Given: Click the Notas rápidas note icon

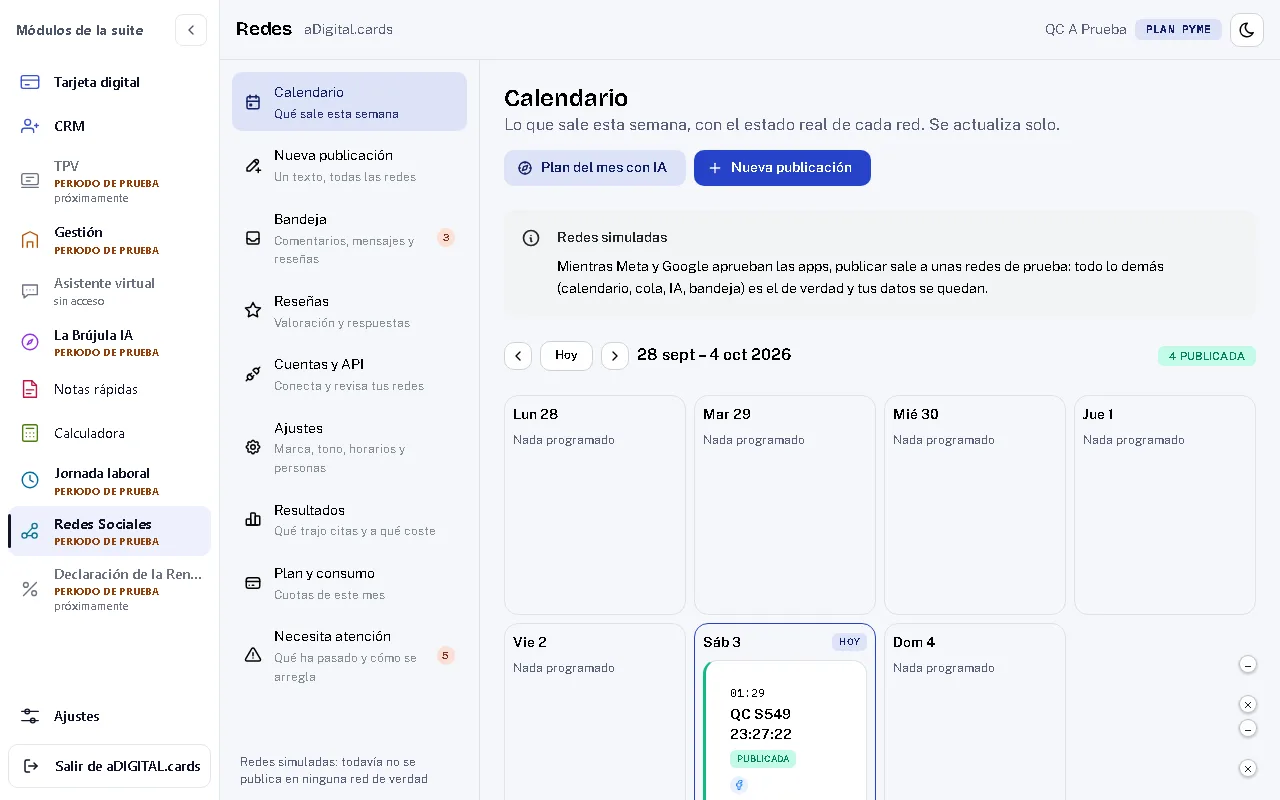Looking at the screenshot, I should click(x=30, y=389).
